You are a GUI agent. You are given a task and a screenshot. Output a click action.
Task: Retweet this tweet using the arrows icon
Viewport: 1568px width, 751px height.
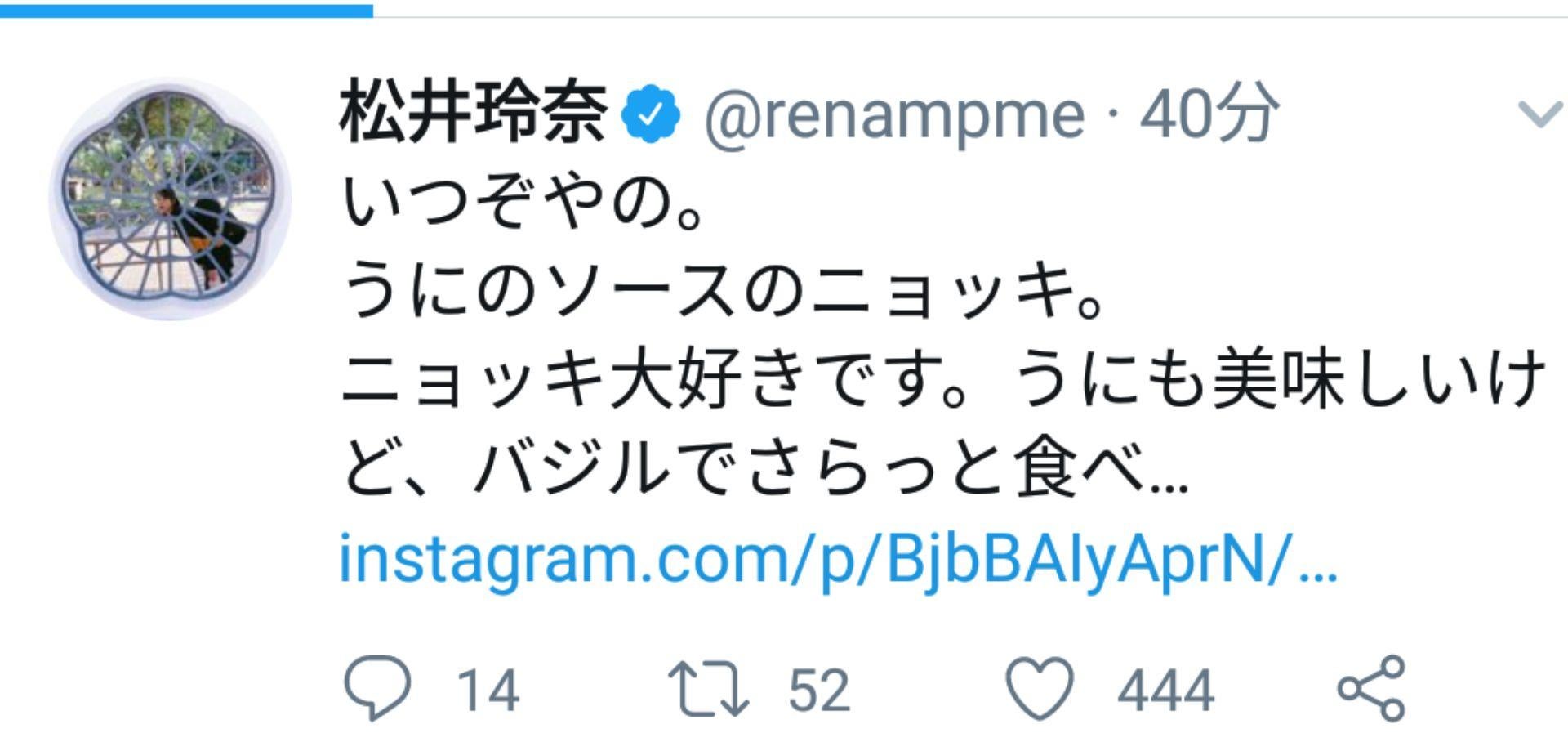[708, 688]
